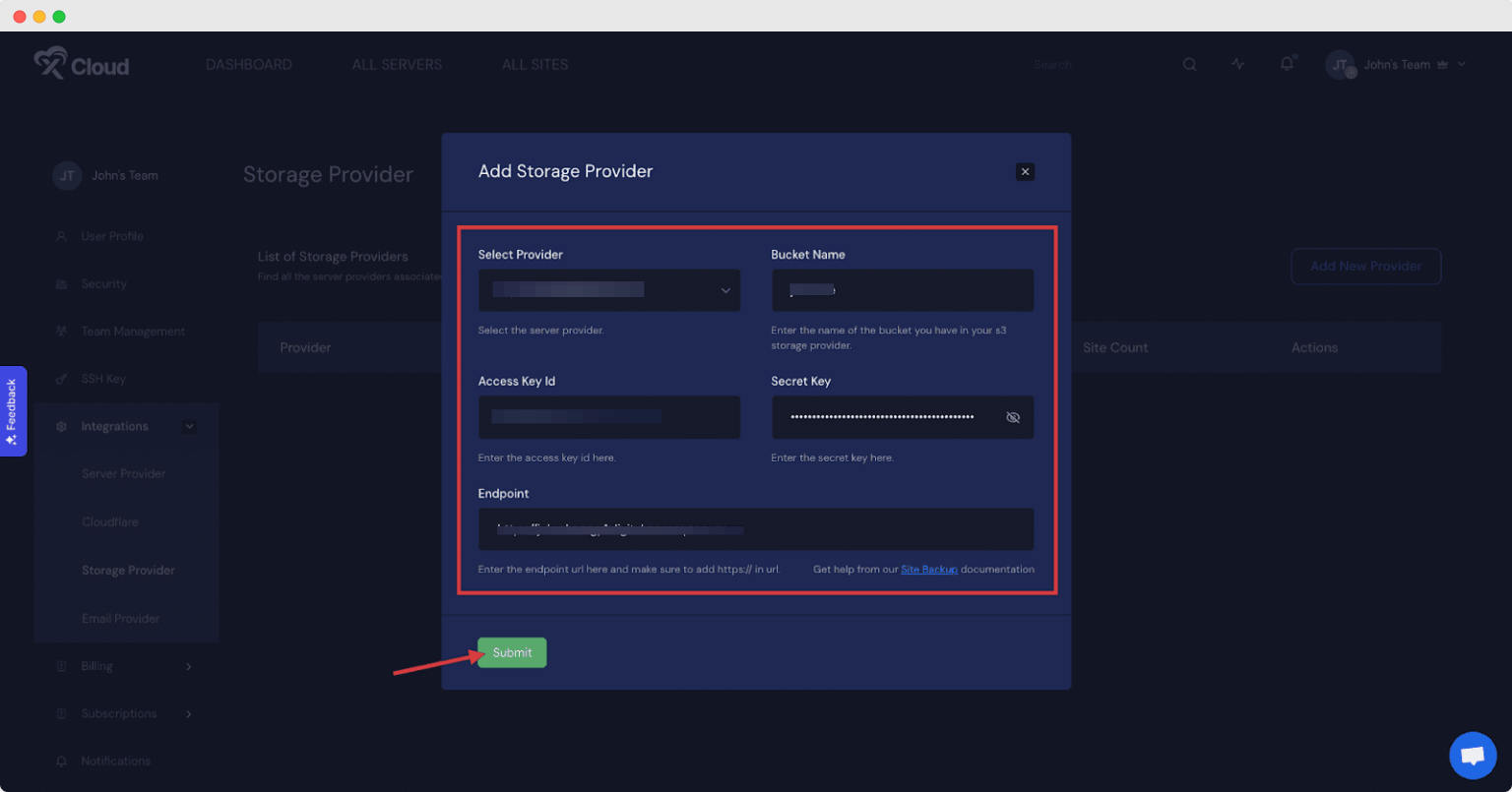The height and width of the screenshot is (792, 1512).
Task: Open notifications via the bell icon
Action: (x=1287, y=63)
